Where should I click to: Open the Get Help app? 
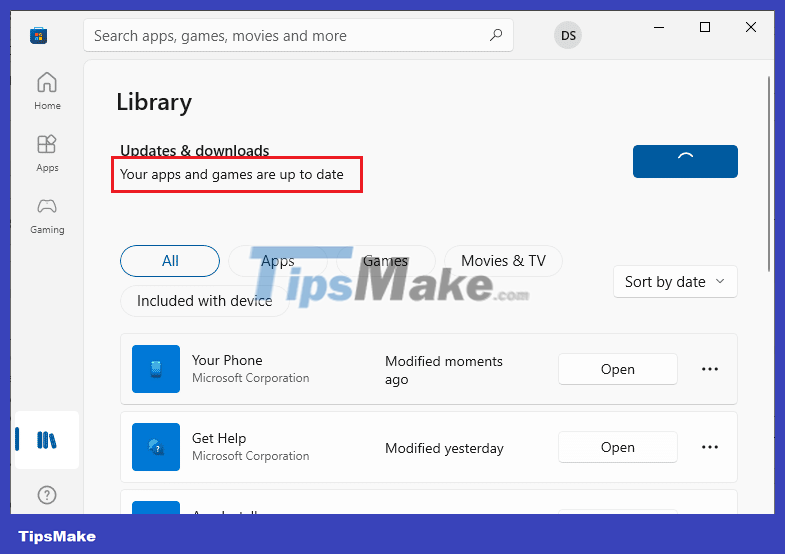pyautogui.click(x=617, y=447)
